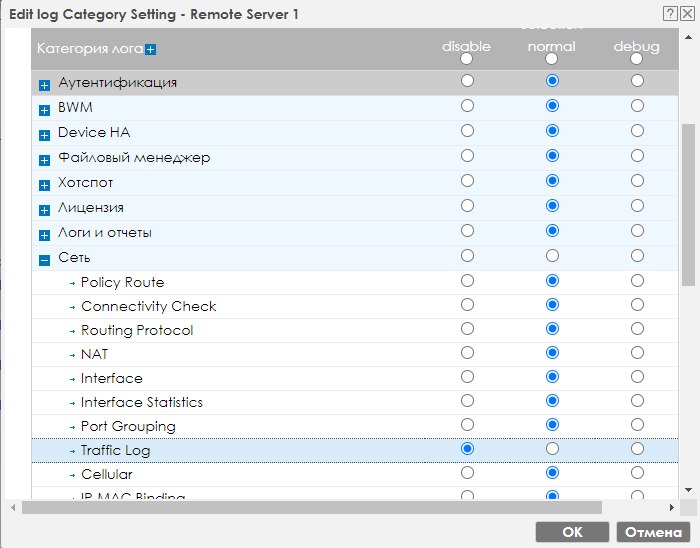Collapse the Сеть category
700x548 pixels.
pos(44,259)
